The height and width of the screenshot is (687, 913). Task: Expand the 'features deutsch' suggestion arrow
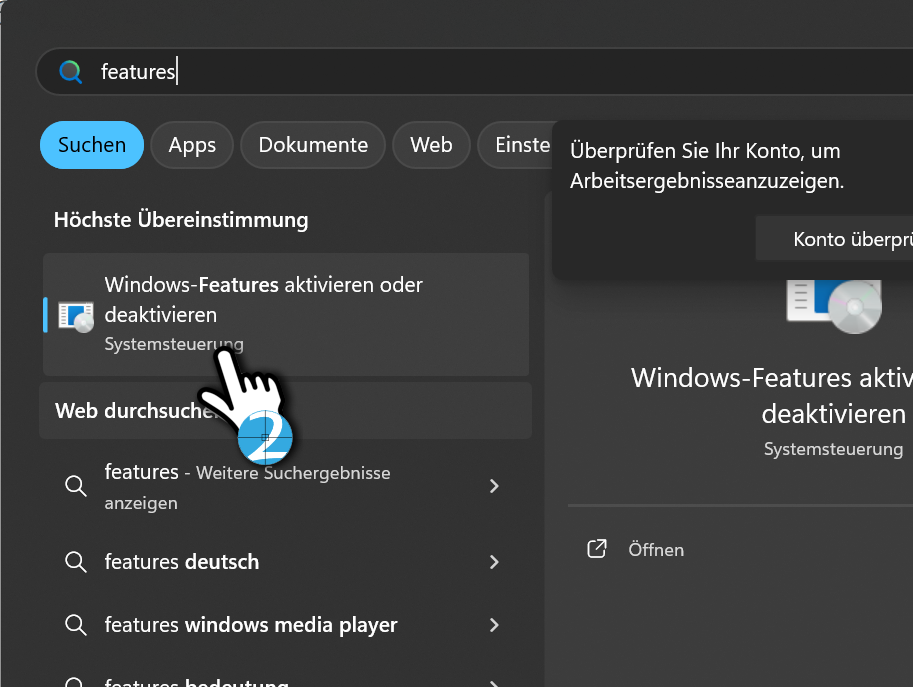coord(494,562)
